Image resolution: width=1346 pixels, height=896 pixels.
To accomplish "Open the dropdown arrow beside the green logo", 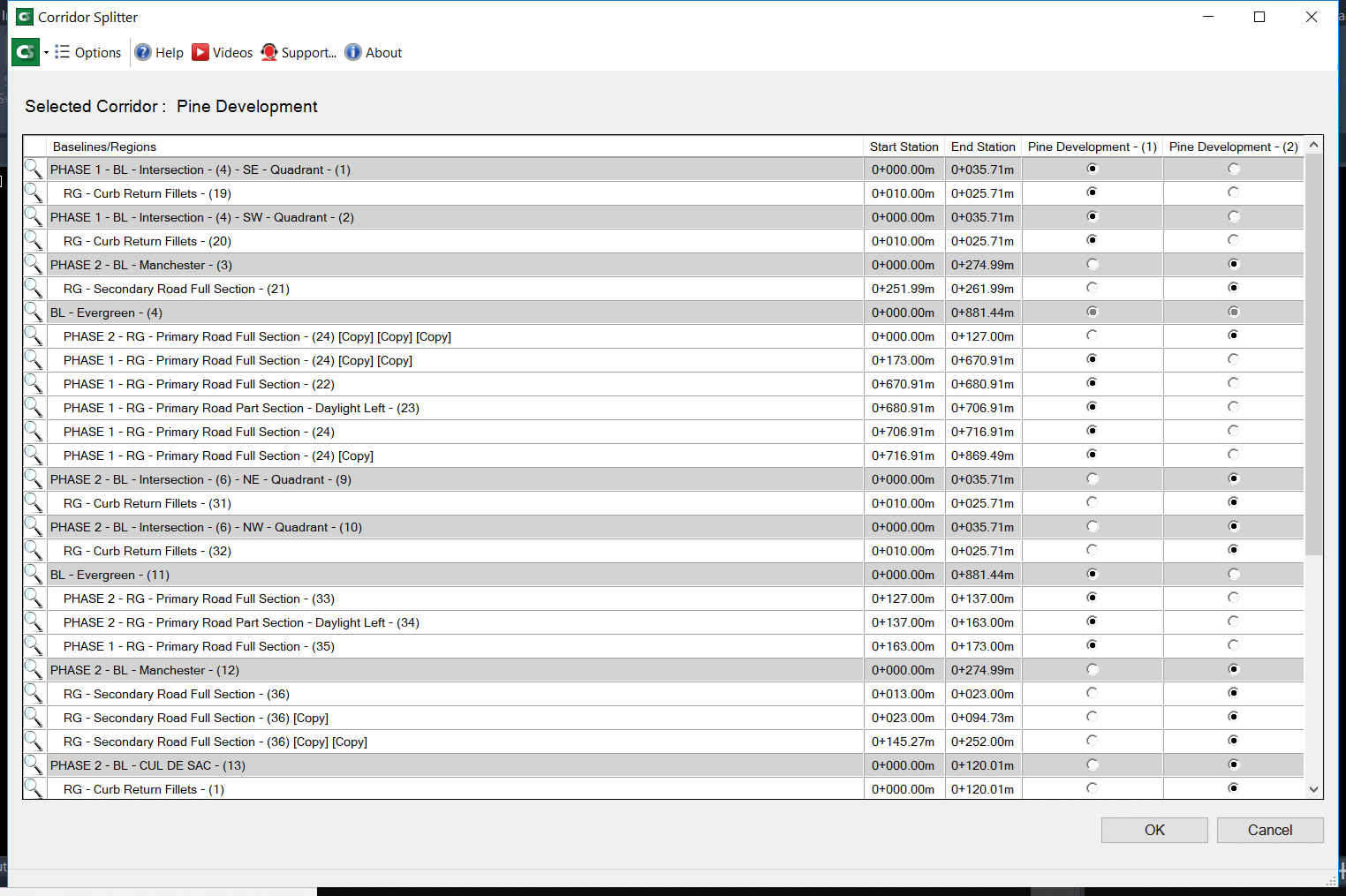I will pos(46,53).
